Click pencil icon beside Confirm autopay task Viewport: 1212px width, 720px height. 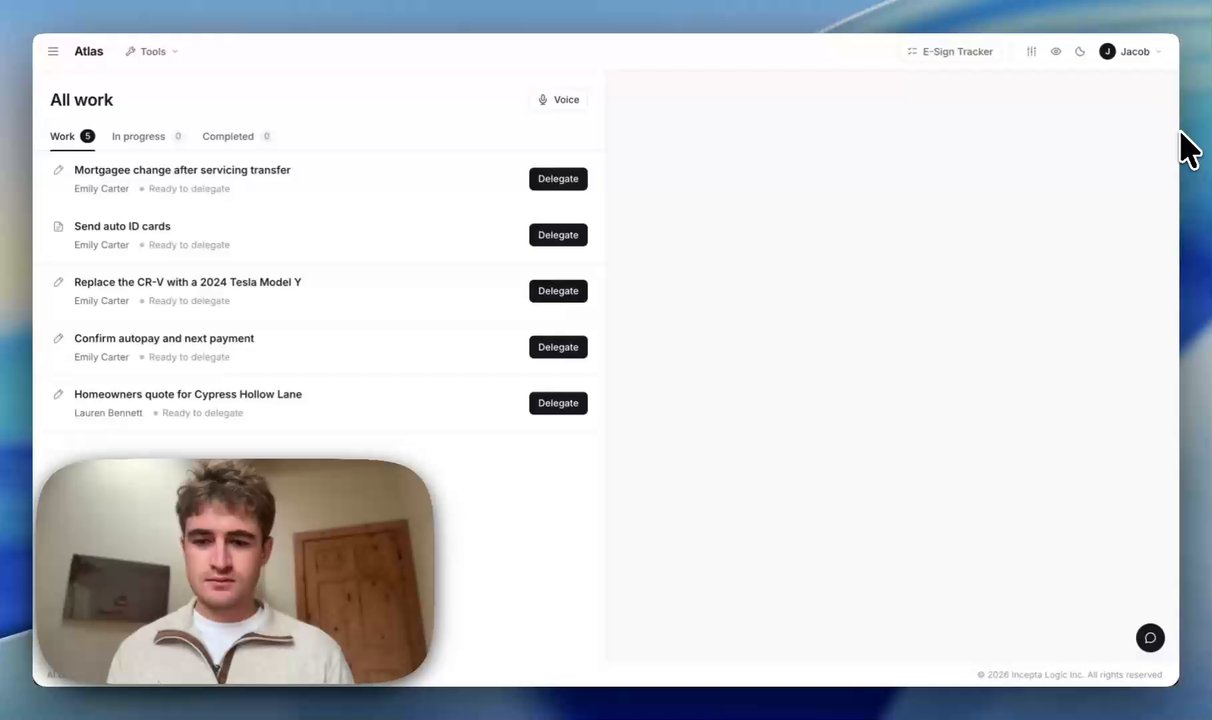[58, 338]
